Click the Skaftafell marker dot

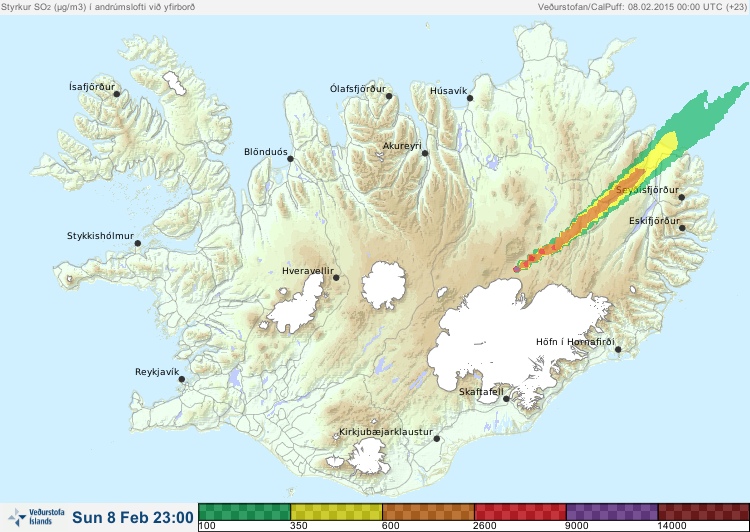[506, 399]
